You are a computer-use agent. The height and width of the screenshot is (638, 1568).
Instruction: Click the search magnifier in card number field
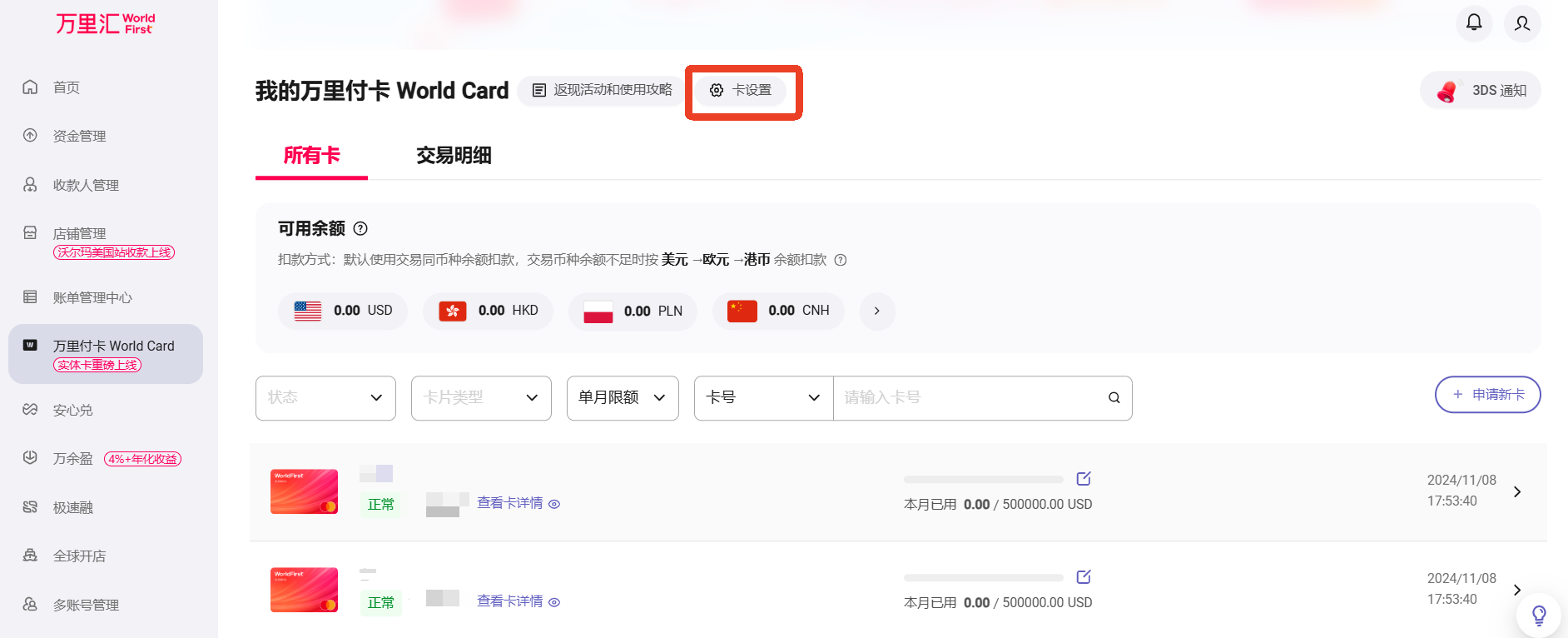(x=1114, y=398)
